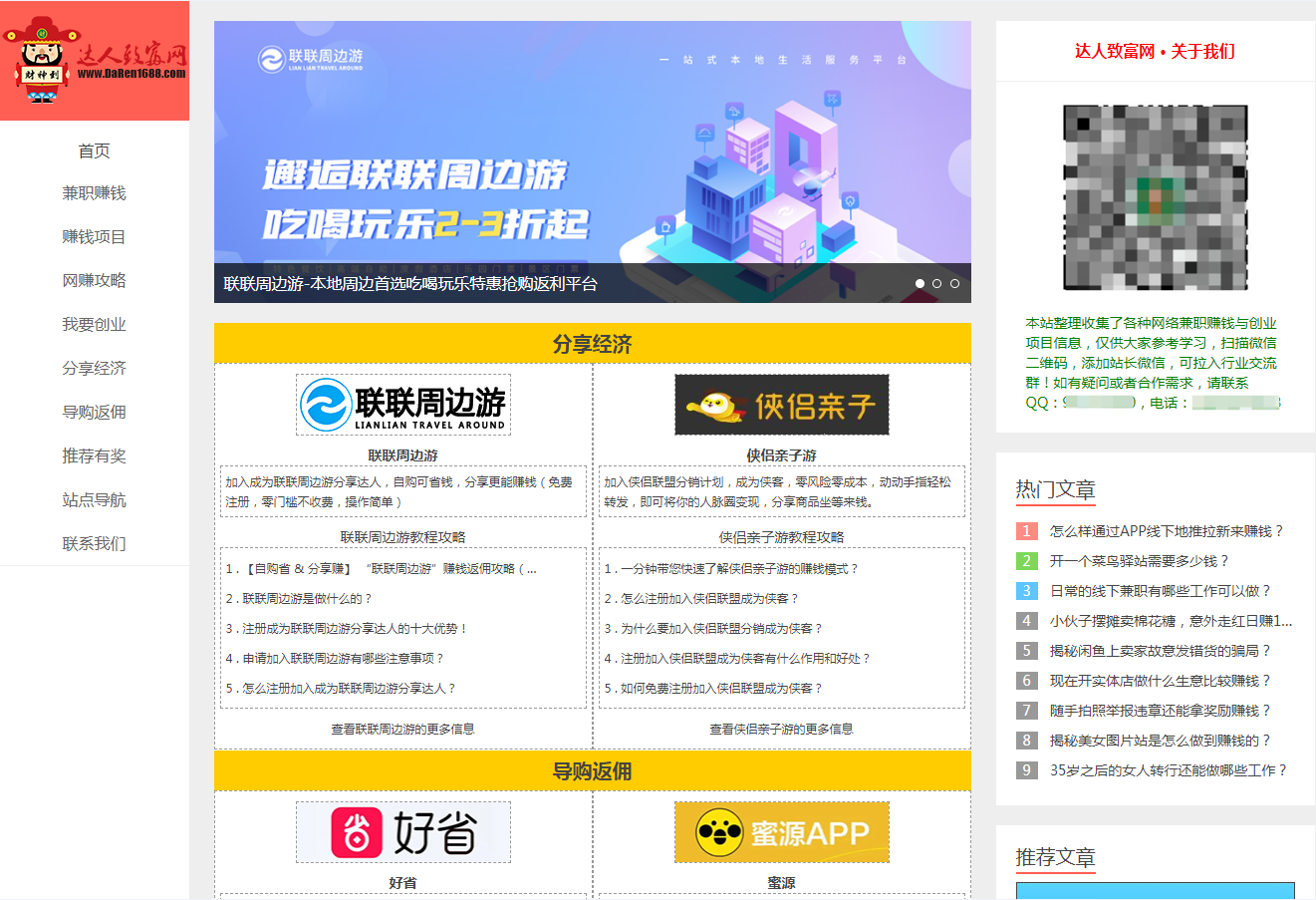1316x900 pixels.
Task: Go to 首页 in sidebar
Action: (x=95, y=150)
